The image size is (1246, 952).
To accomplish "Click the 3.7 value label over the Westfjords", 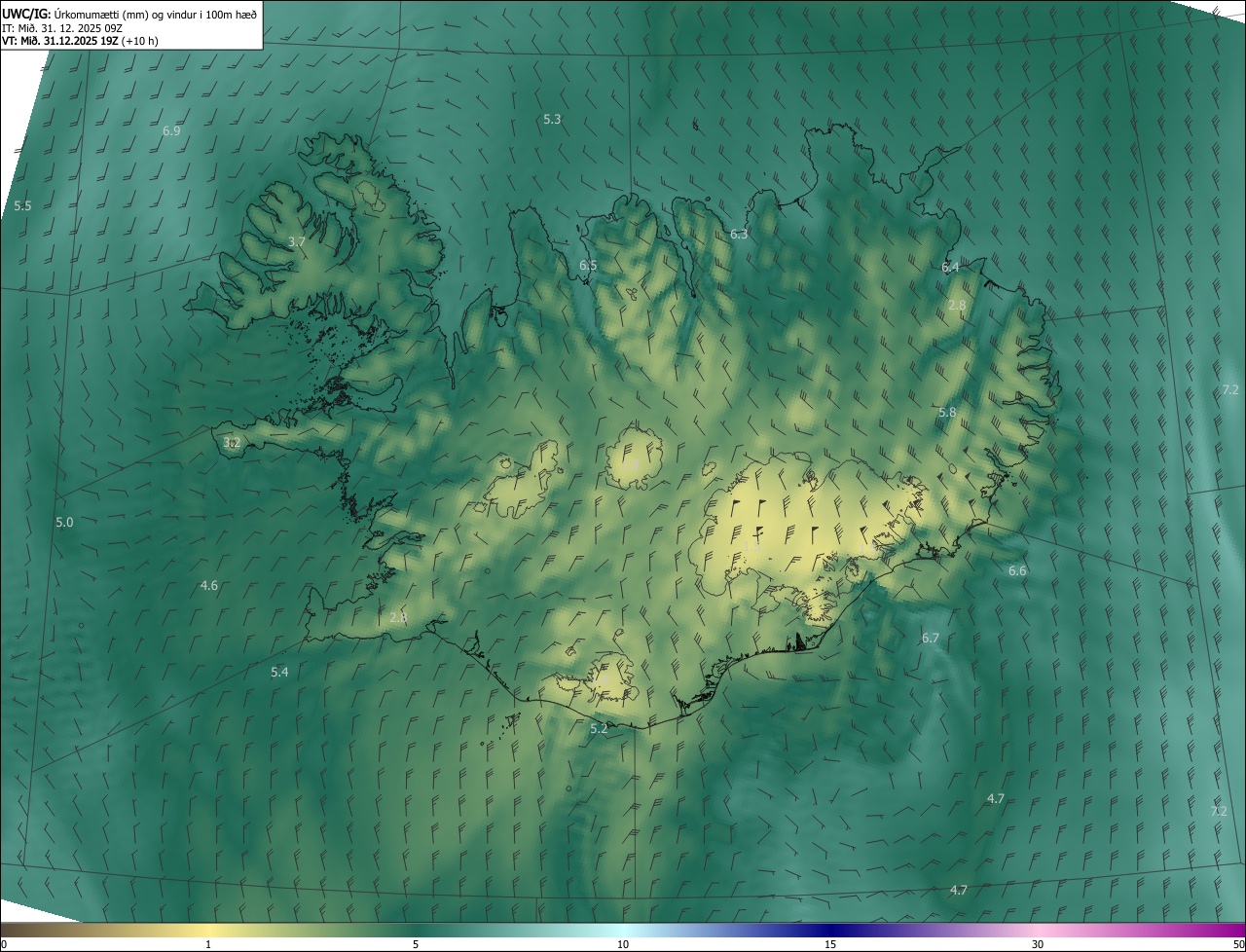I will point(297,241).
